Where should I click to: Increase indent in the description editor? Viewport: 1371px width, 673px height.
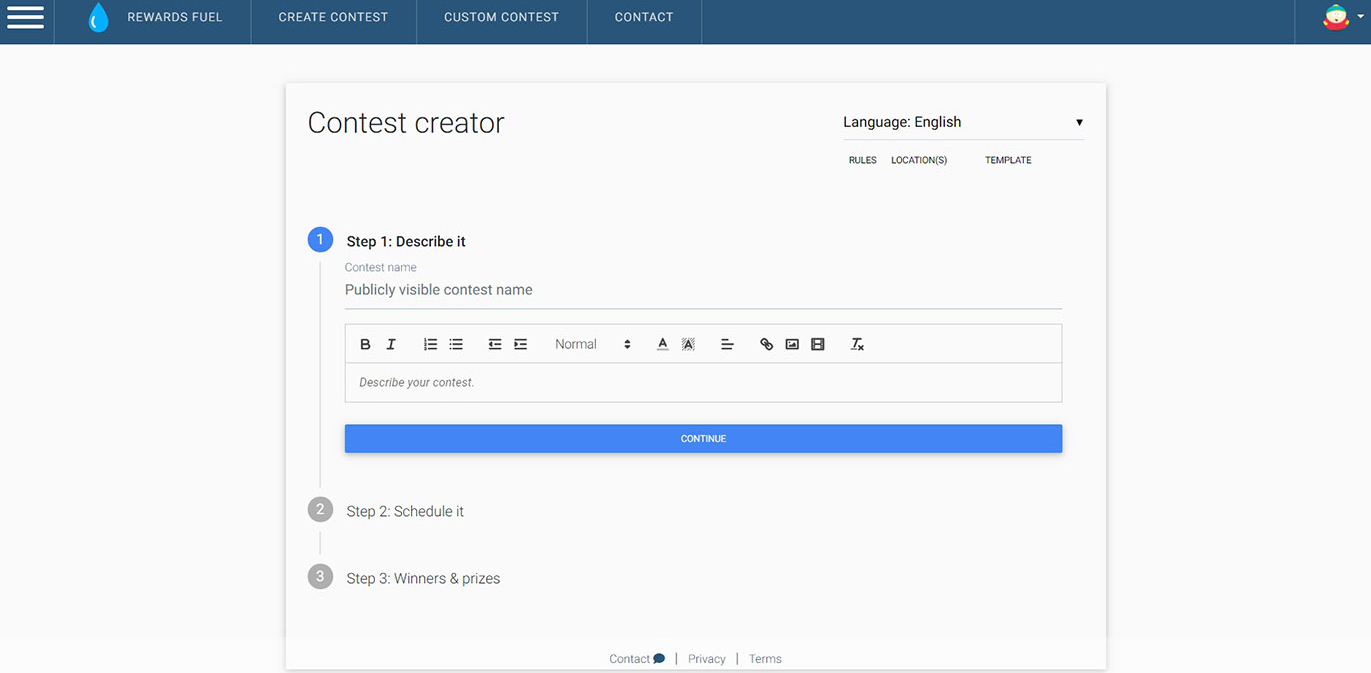pyautogui.click(x=521, y=344)
